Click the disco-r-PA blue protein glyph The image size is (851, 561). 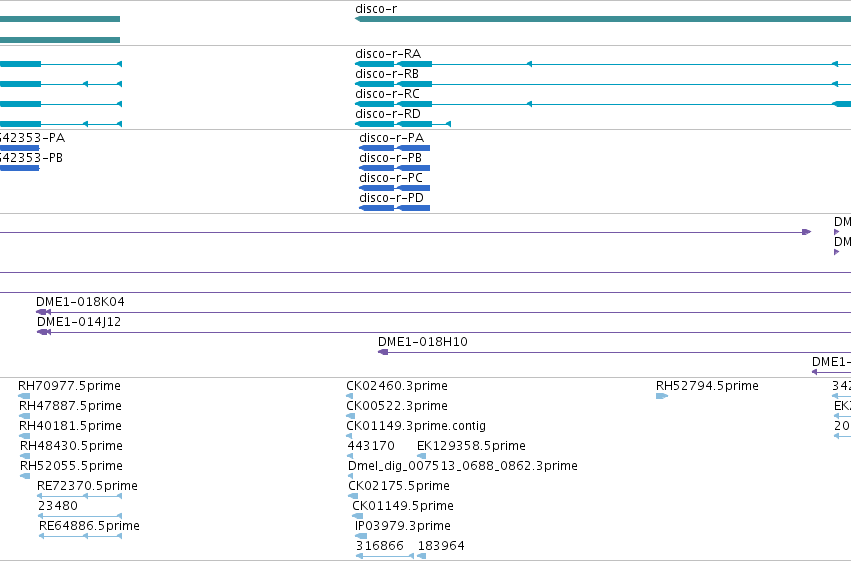click(x=395, y=148)
